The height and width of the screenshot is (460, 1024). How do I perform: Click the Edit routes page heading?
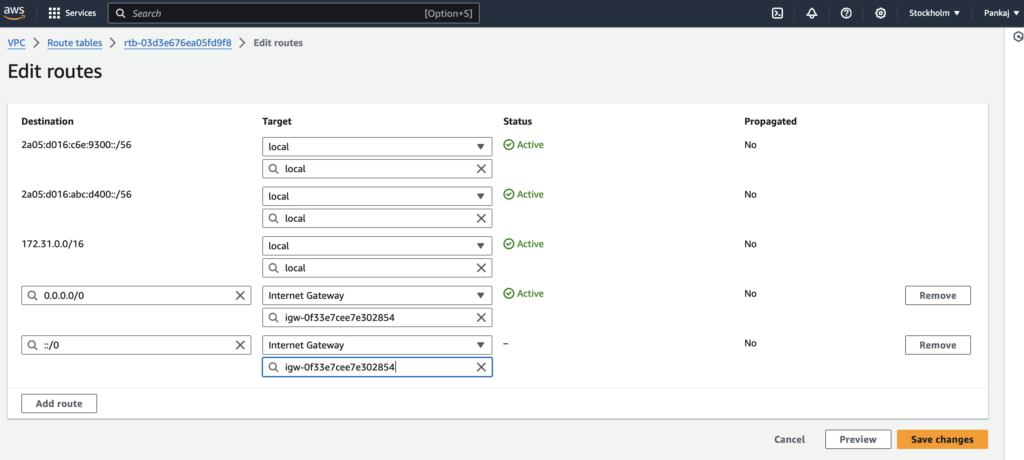tap(55, 71)
